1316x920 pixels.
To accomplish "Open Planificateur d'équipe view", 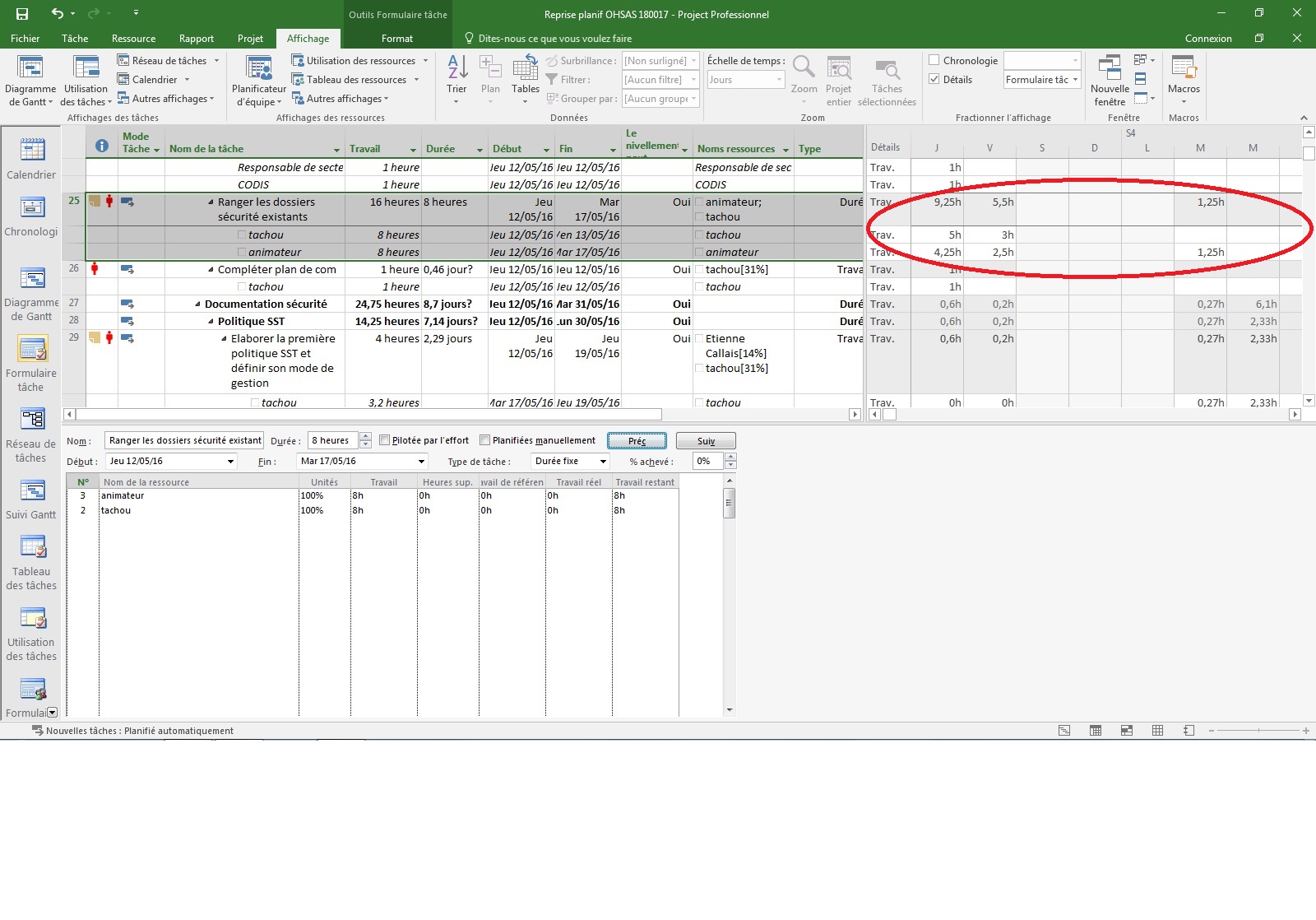I will coord(259,81).
